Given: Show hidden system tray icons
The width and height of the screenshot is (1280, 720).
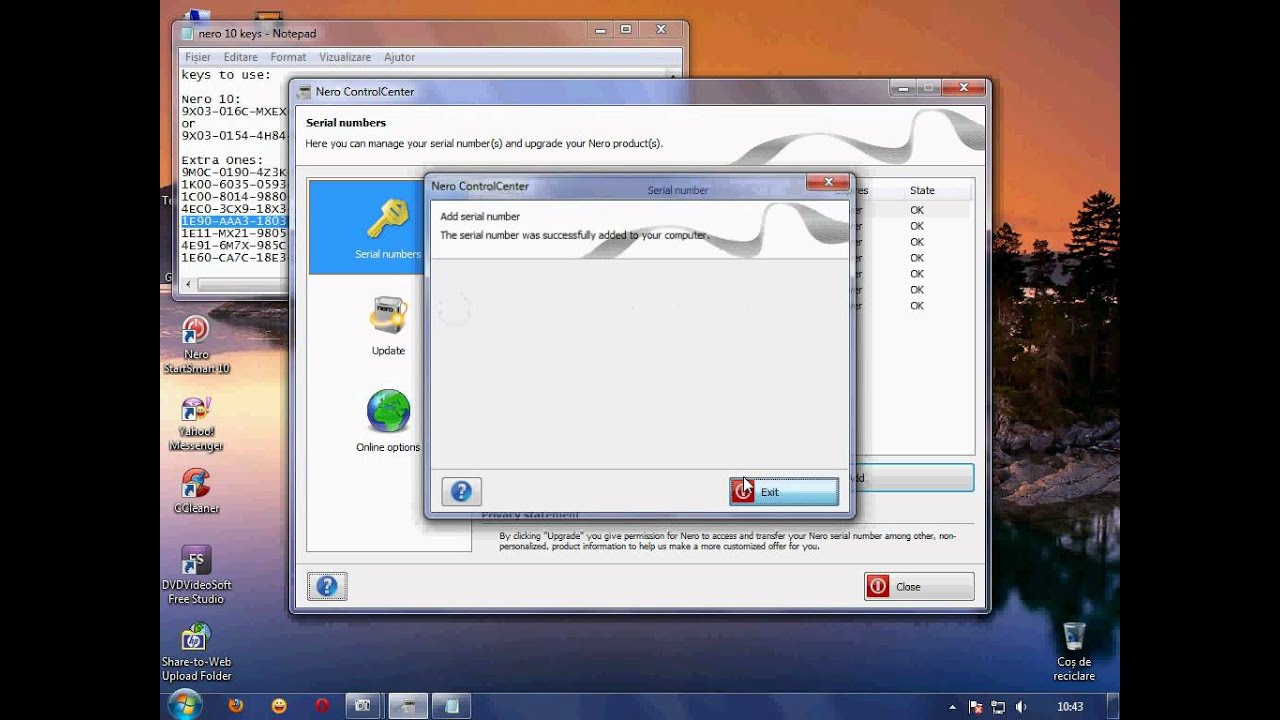Looking at the screenshot, I should click(x=953, y=706).
